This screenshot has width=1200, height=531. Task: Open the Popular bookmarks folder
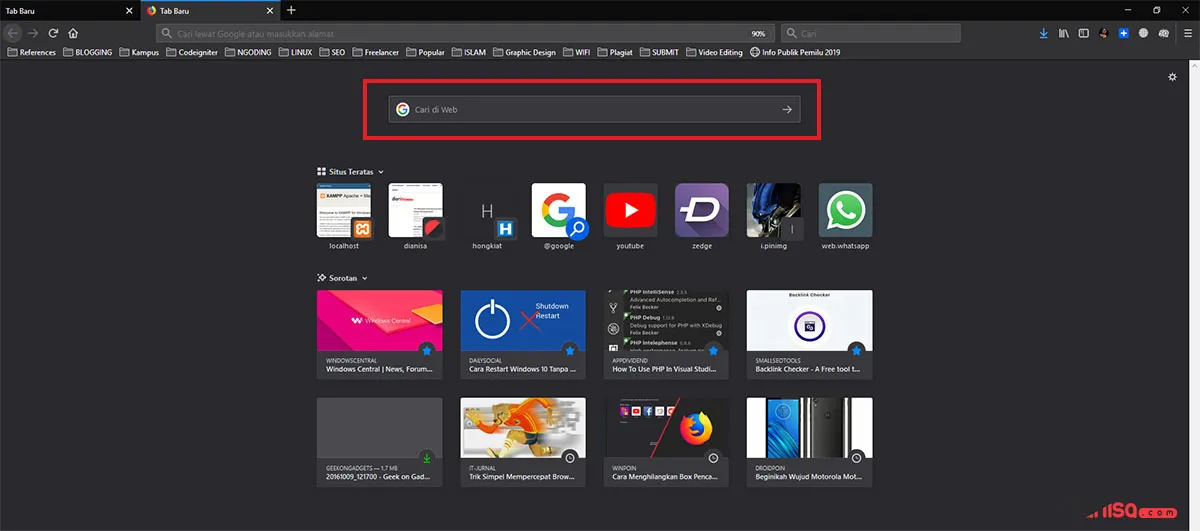click(x=426, y=52)
